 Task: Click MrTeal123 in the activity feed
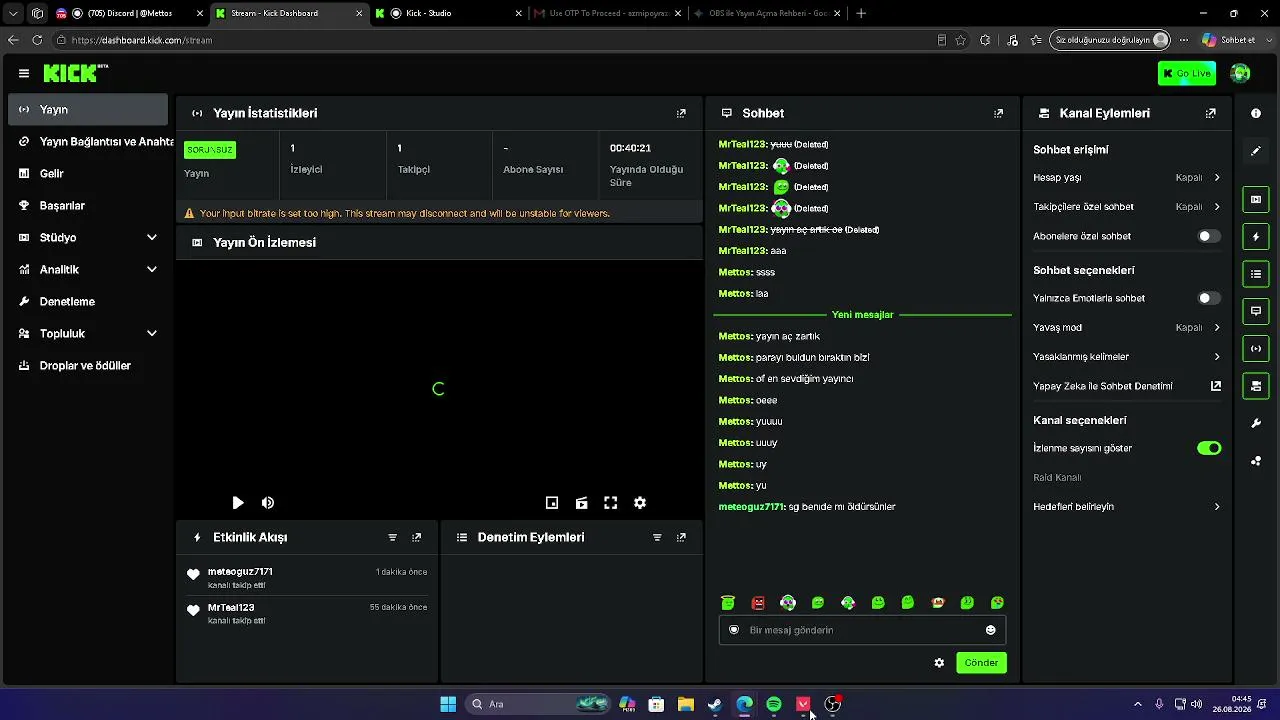pos(231,607)
